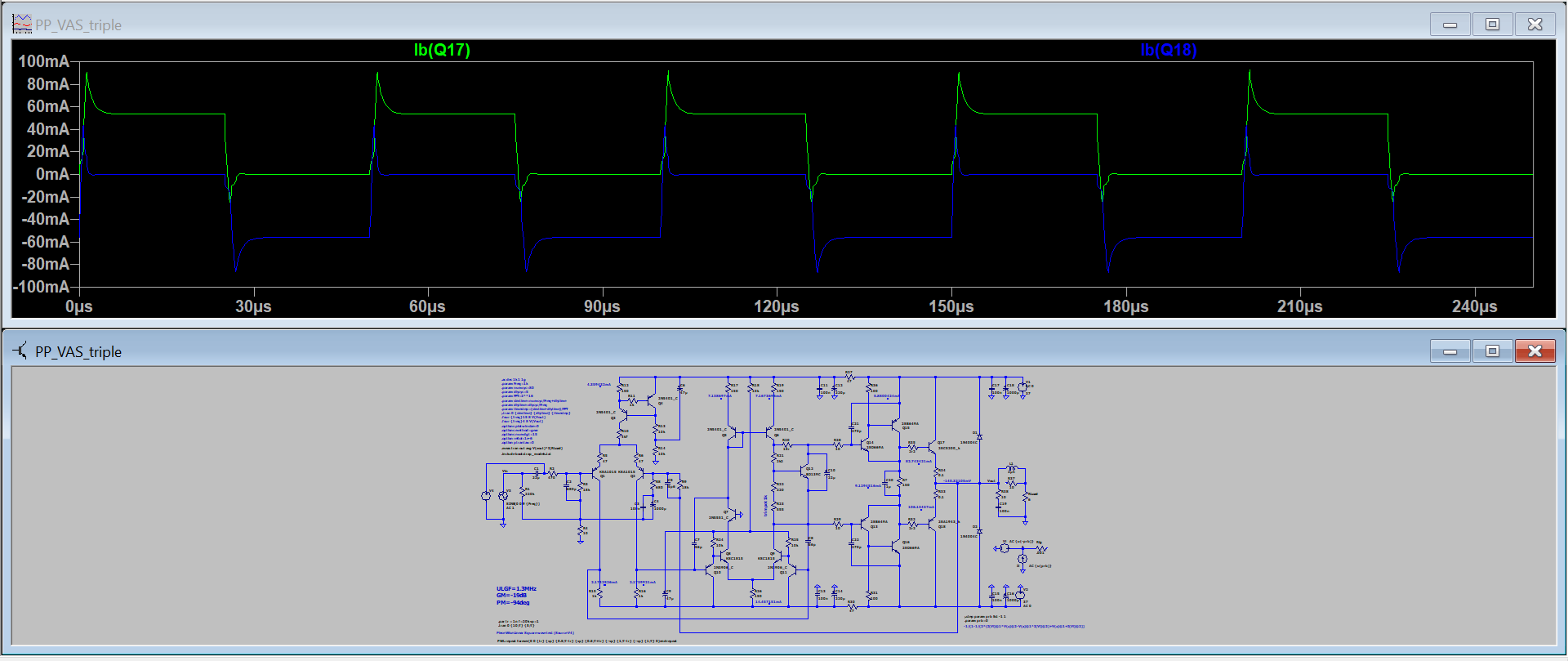This screenshot has height=661, width=1568.
Task: Click the waveform window title PP_VAS_triple
Action: (78, 25)
